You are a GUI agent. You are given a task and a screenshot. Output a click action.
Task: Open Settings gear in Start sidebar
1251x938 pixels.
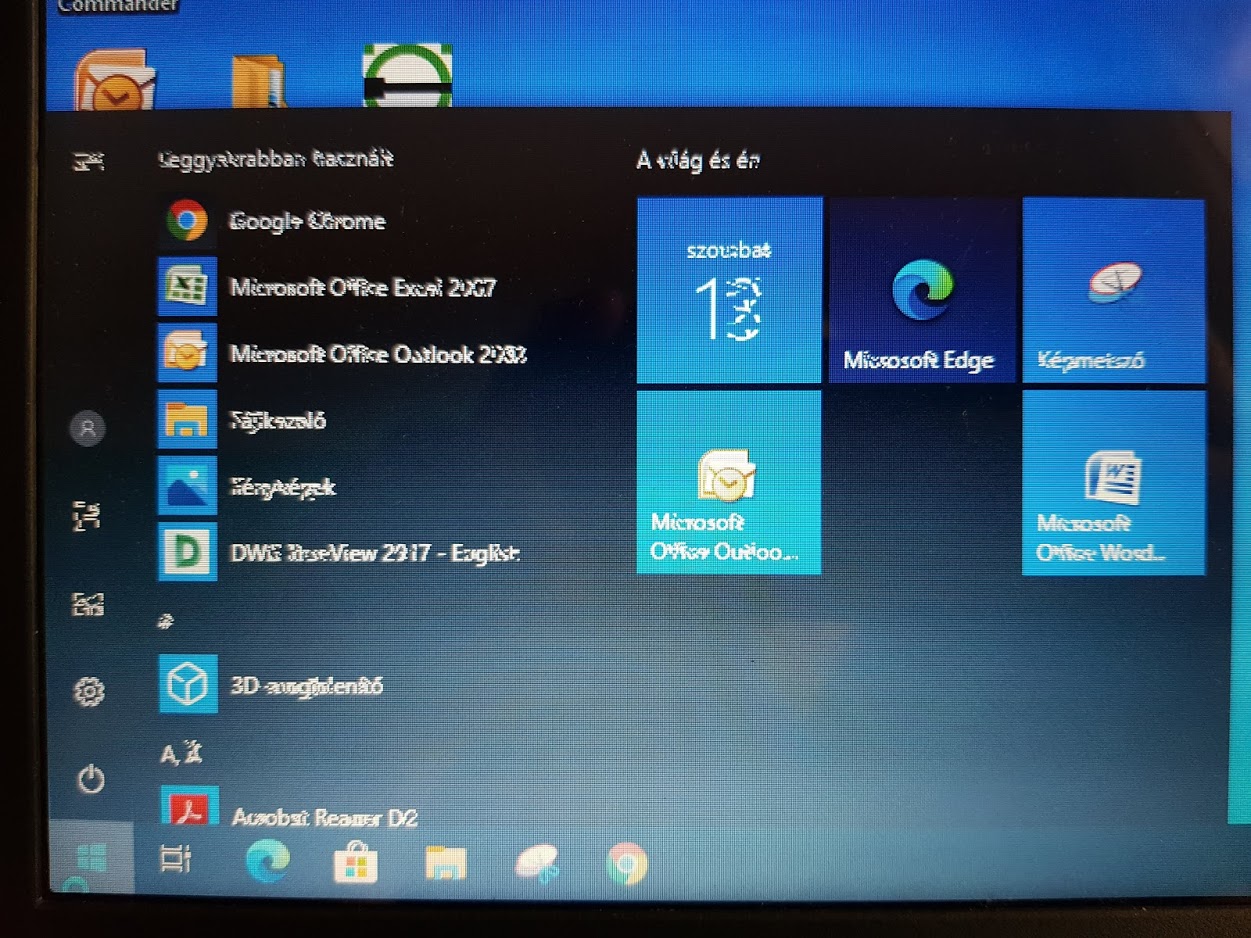coord(90,690)
